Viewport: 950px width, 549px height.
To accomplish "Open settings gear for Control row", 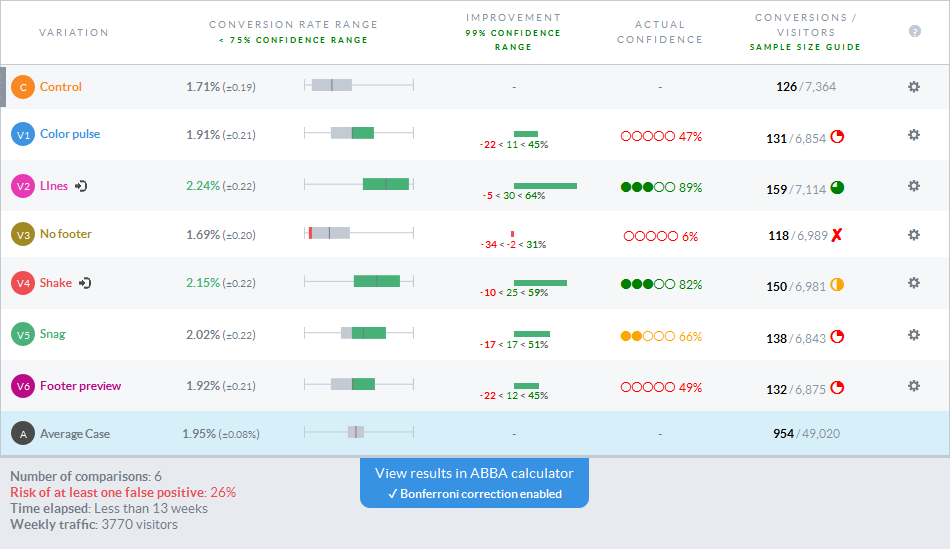I will click(x=914, y=87).
